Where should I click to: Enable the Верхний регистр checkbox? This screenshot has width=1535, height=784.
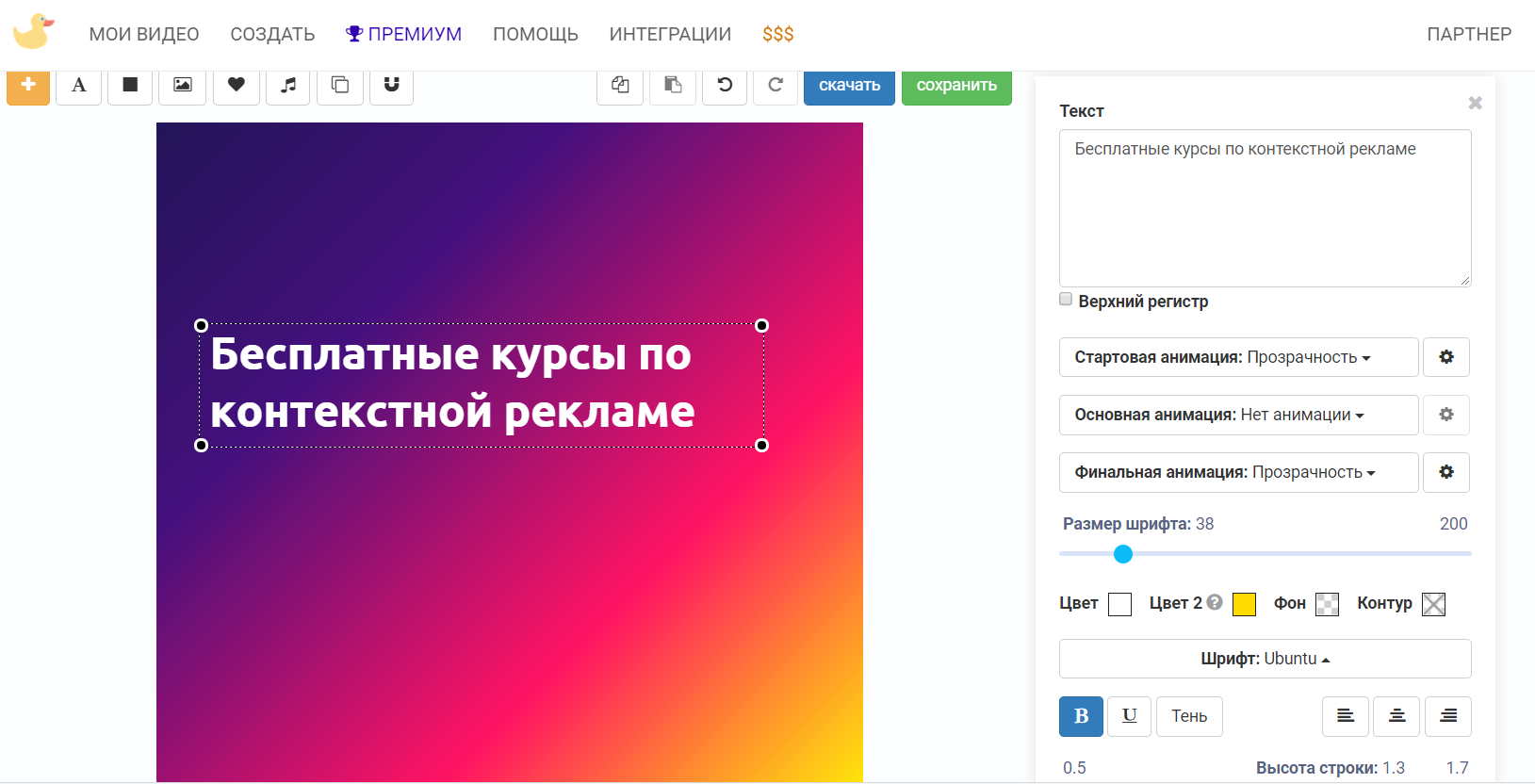click(x=1066, y=300)
